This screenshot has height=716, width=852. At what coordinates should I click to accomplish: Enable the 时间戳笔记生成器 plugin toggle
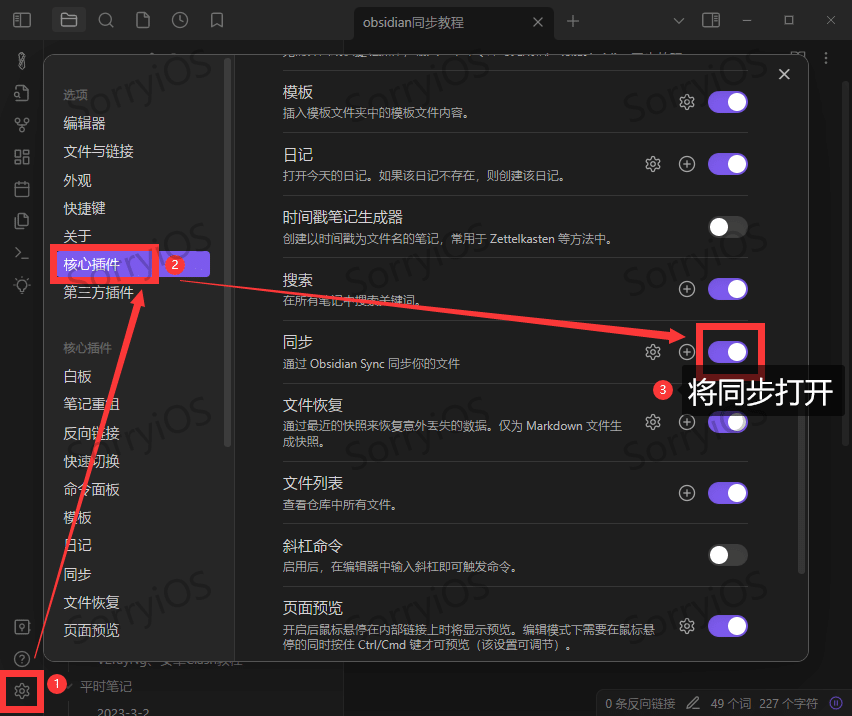point(728,227)
